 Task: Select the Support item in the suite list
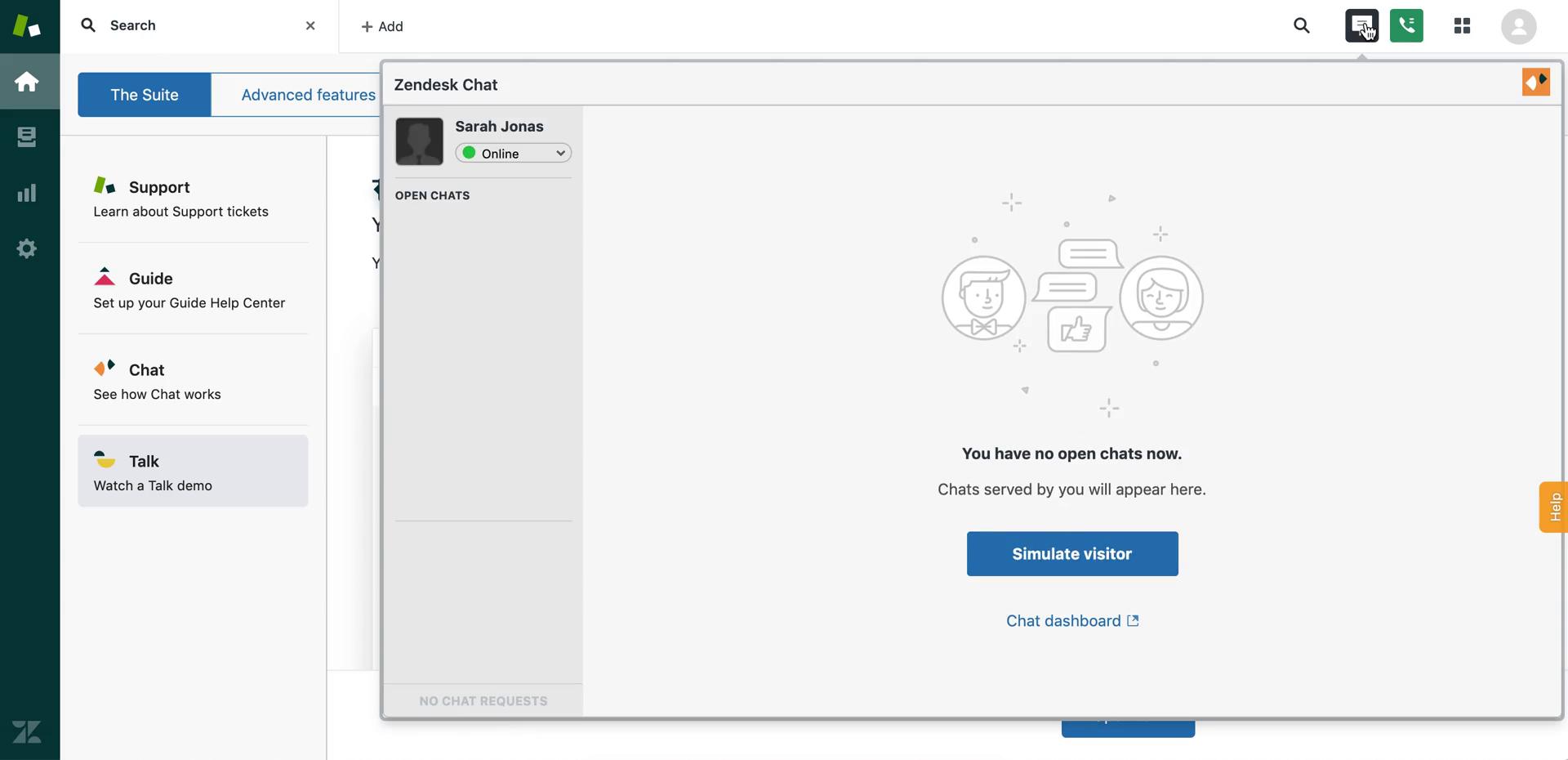coord(193,197)
